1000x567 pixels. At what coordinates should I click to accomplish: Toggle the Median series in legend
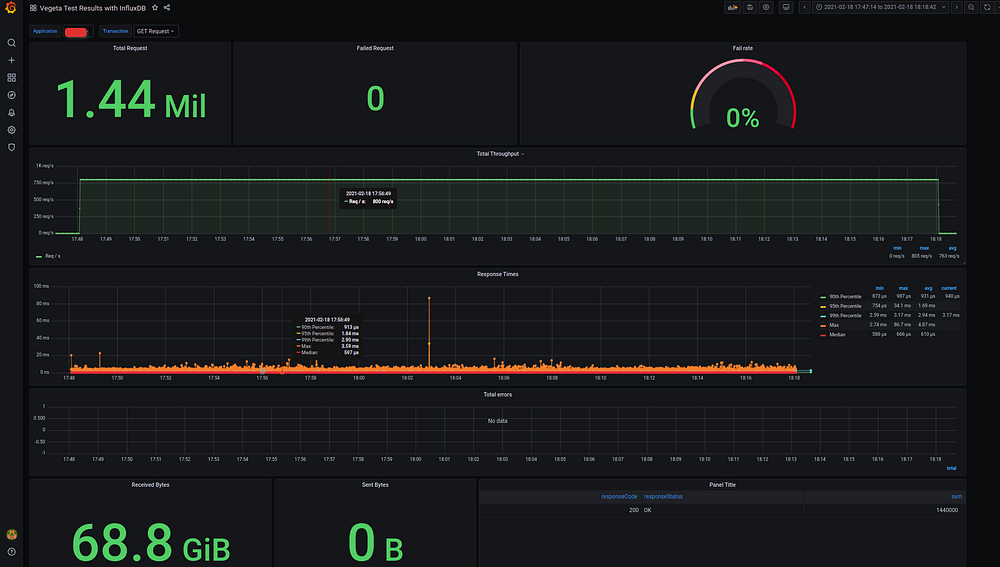pos(837,335)
